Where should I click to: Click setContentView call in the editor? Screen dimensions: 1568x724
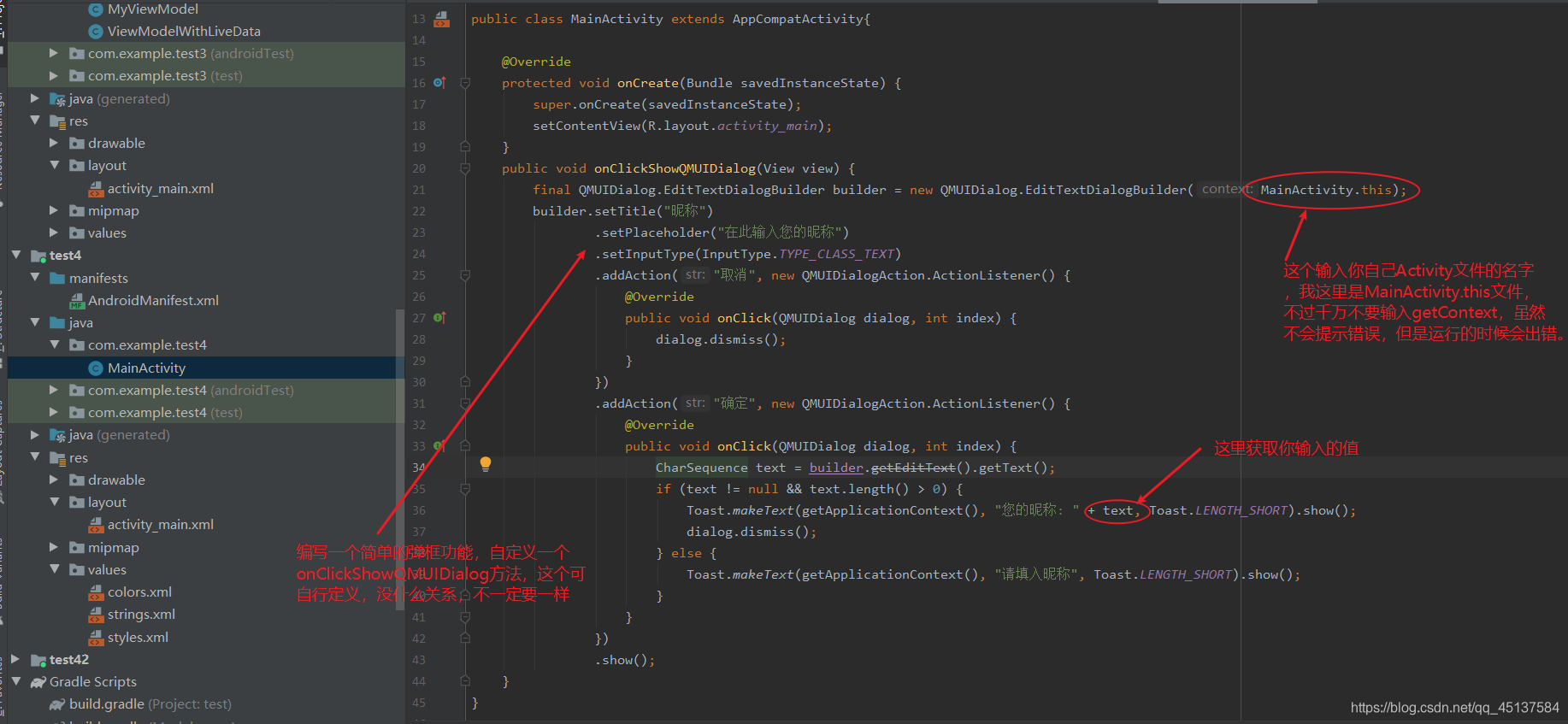(x=587, y=126)
